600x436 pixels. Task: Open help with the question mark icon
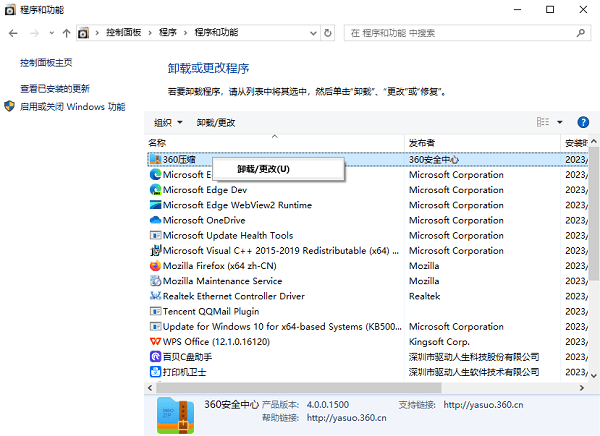pyautogui.click(x=582, y=122)
